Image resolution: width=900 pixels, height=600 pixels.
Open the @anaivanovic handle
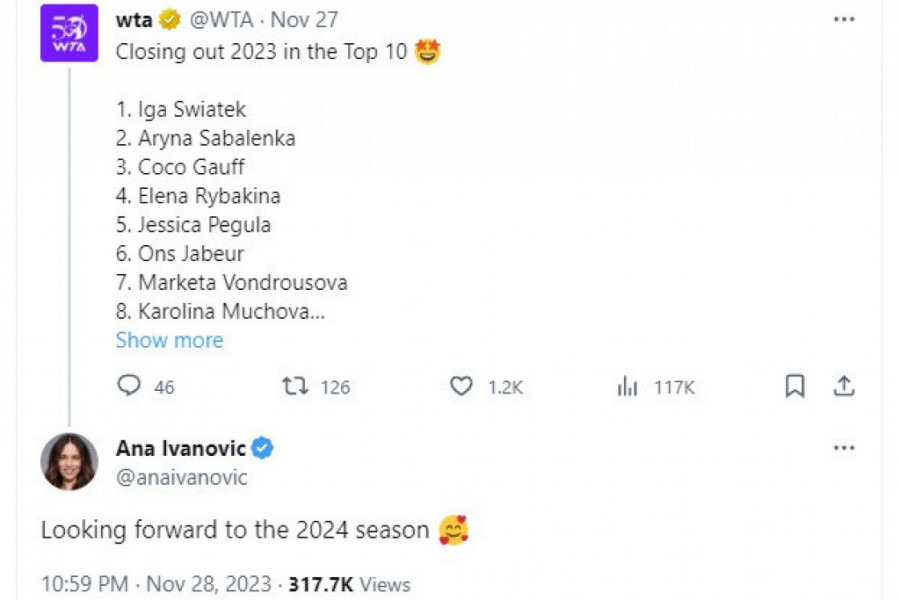(182, 477)
